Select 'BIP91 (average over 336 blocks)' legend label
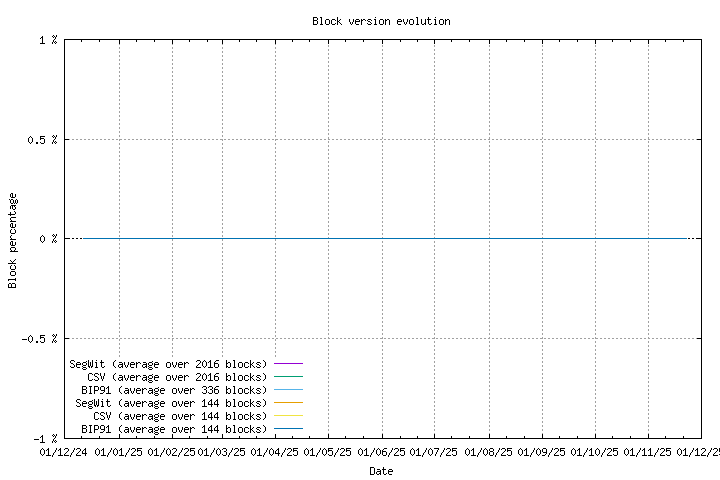720x480 pixels. tap(174, 390)
